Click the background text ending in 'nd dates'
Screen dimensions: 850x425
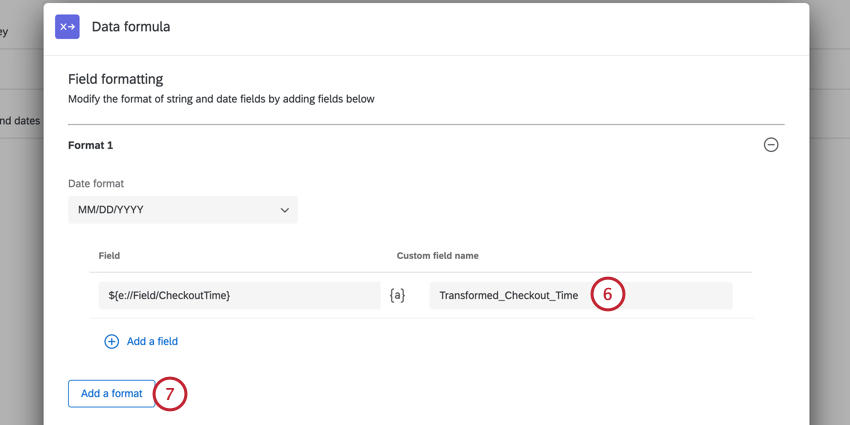(x=20, y=121)
